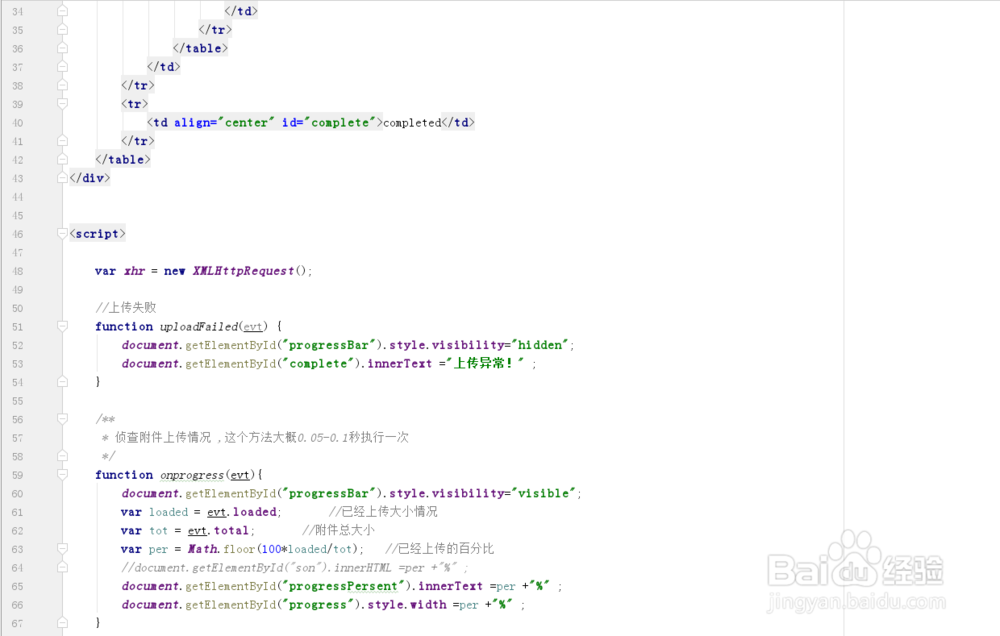1000x636 pixels.
Task: Click innerText on line 53
Action: [399, 364]
